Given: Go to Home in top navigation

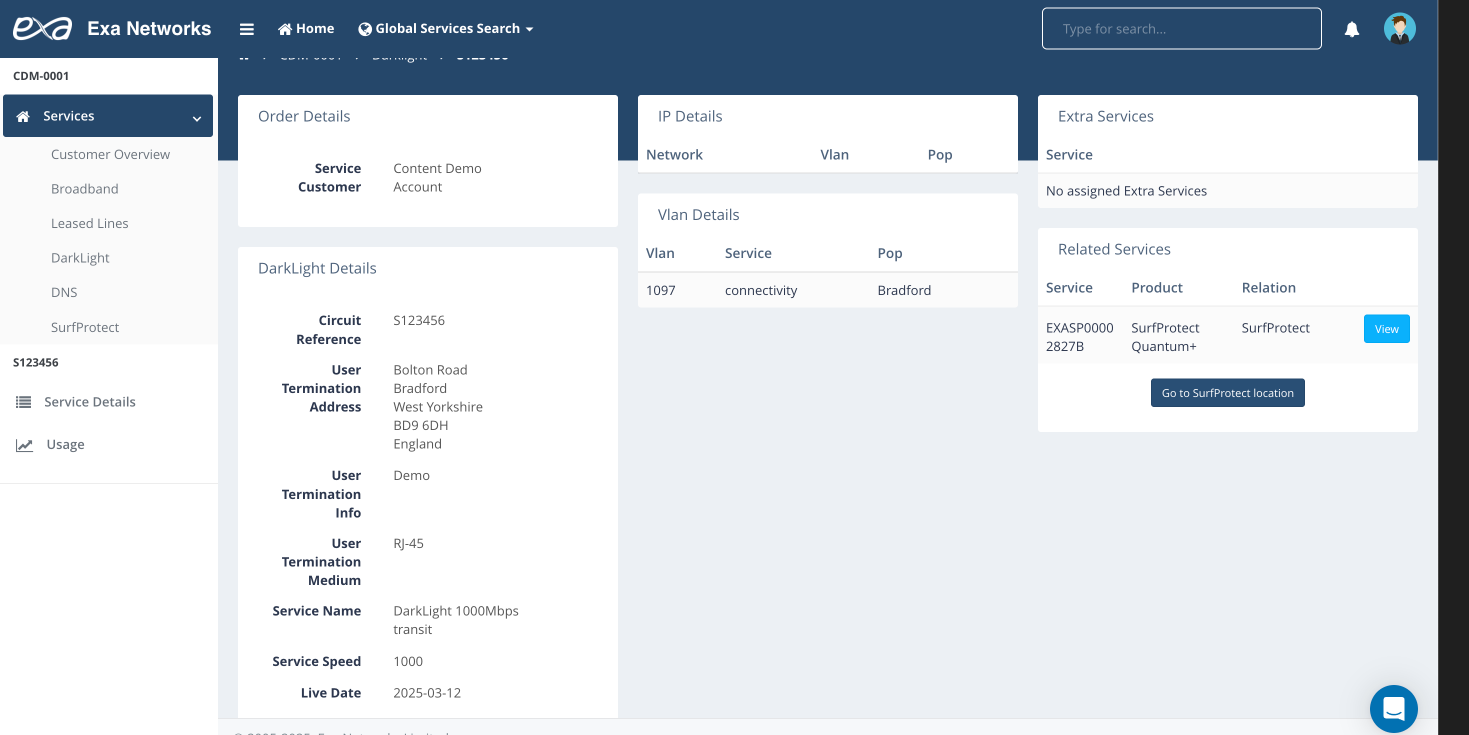Looking at the screenshot, I should coord(306,29).
